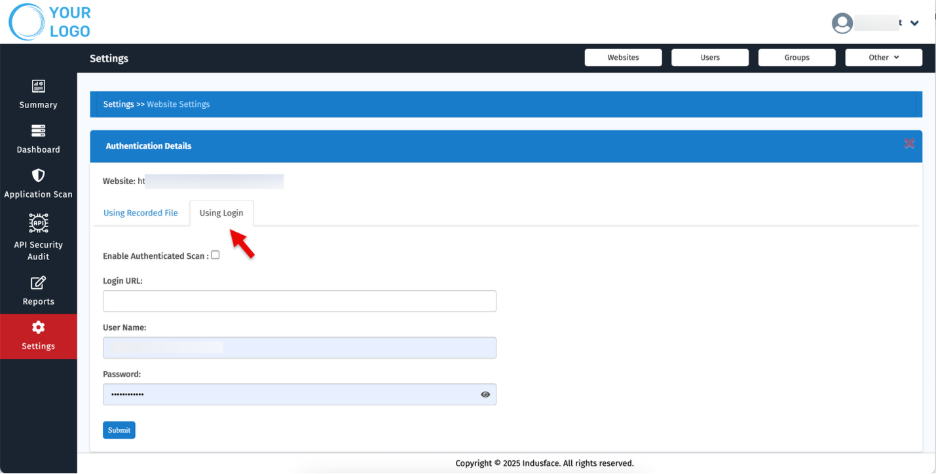Open the Websites settings button
936x474 pixels.
tap(623, 57)
